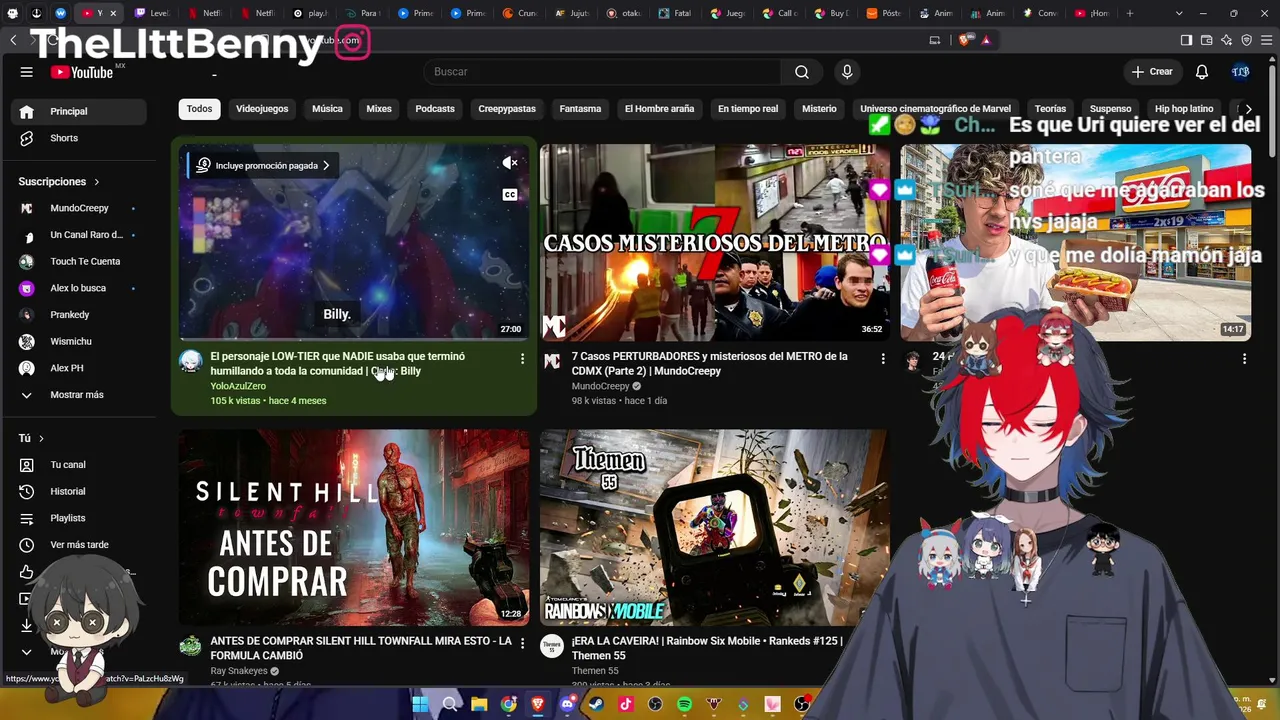The height and width of the screenshot is (720, 1280).
Task: Open the Brave main menu
Action: [1266, 40]
